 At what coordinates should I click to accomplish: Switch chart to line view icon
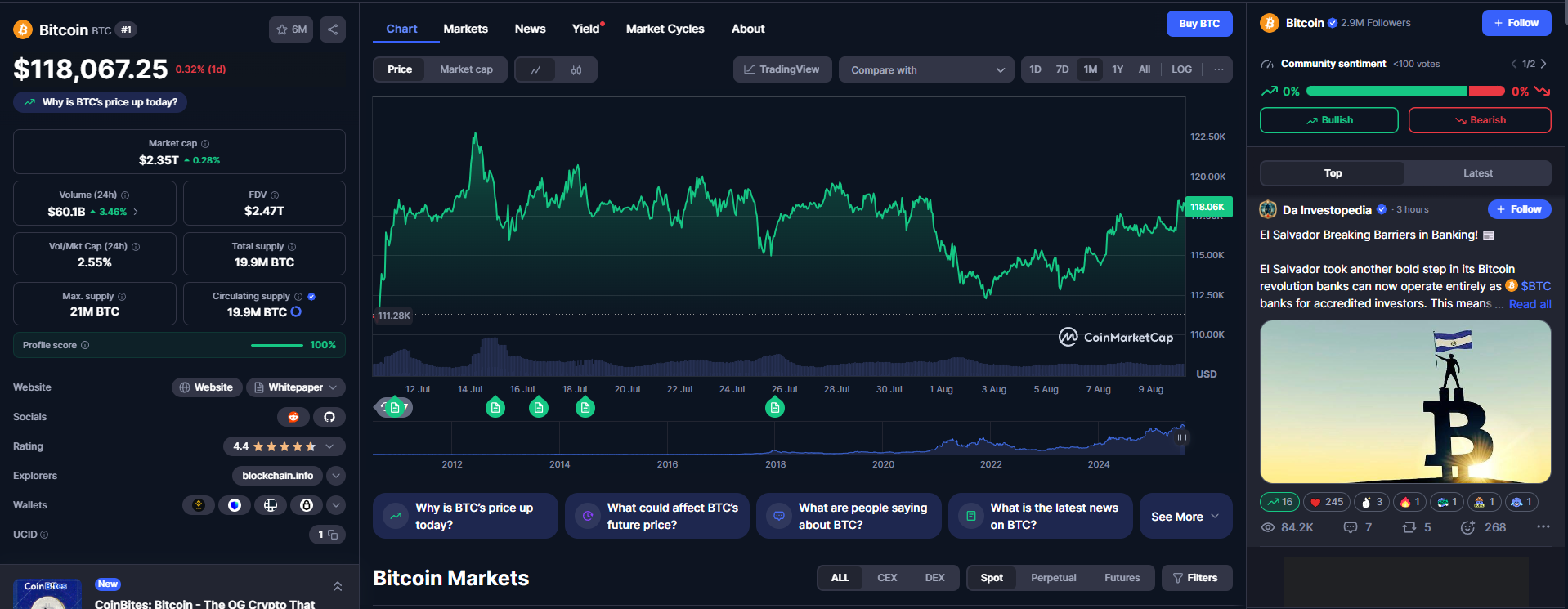535,69
